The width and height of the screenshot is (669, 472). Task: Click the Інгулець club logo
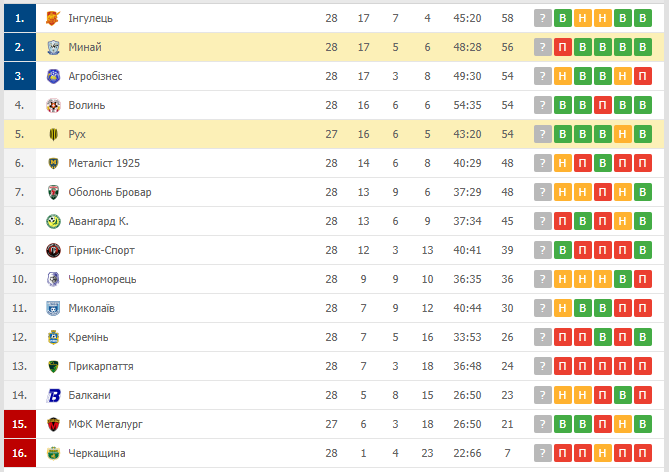click(53, 18)
